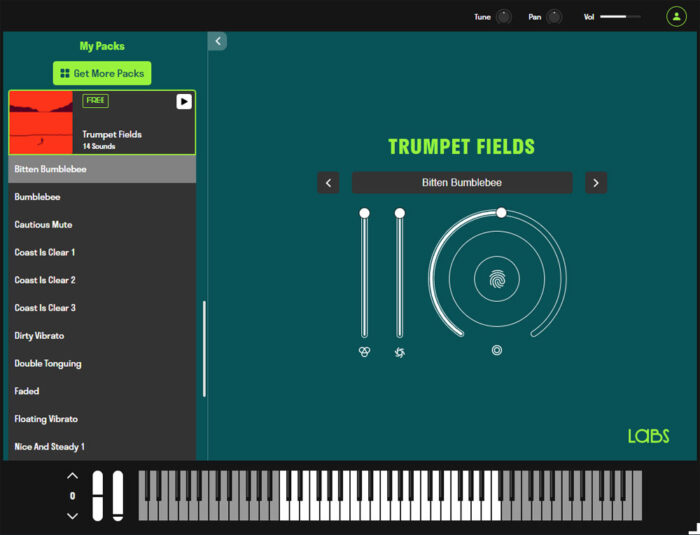Adjust the Vol slider in top bar
The image size is (700, 535).
(x=620, y=17)
